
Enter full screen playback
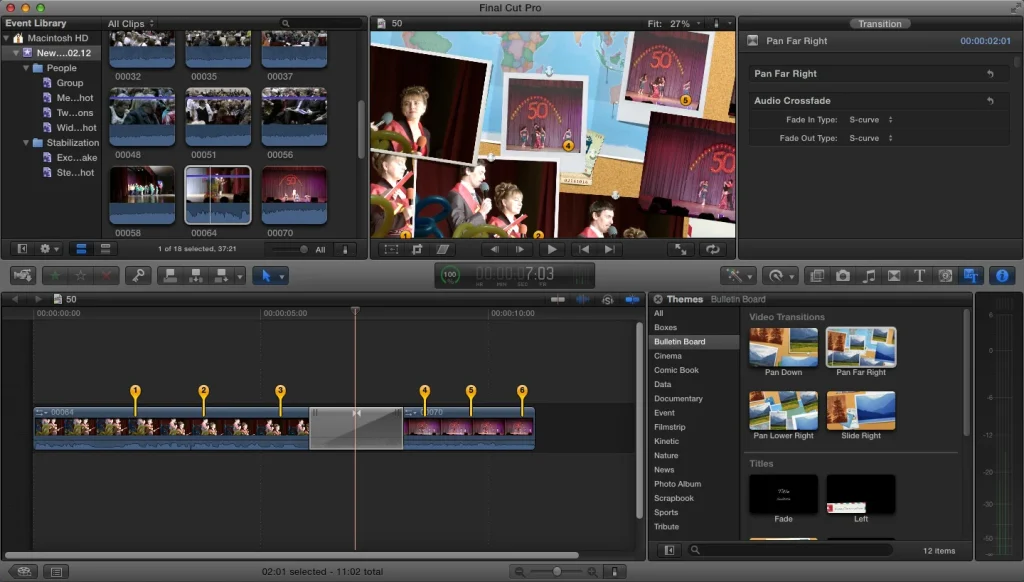680,249
